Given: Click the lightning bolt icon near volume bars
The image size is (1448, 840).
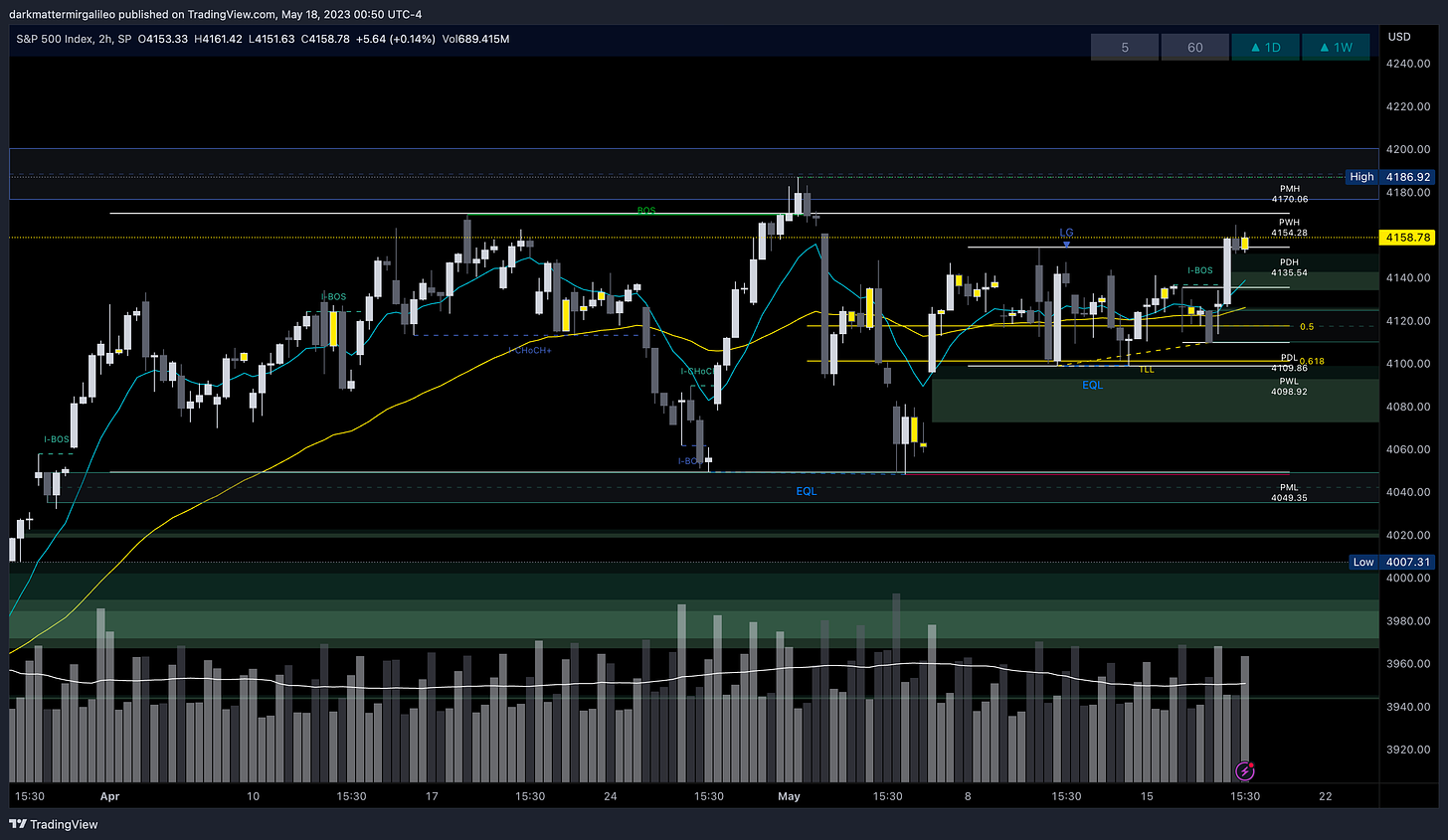Looking at the screenshot, I should click(x=1244, y=770).
